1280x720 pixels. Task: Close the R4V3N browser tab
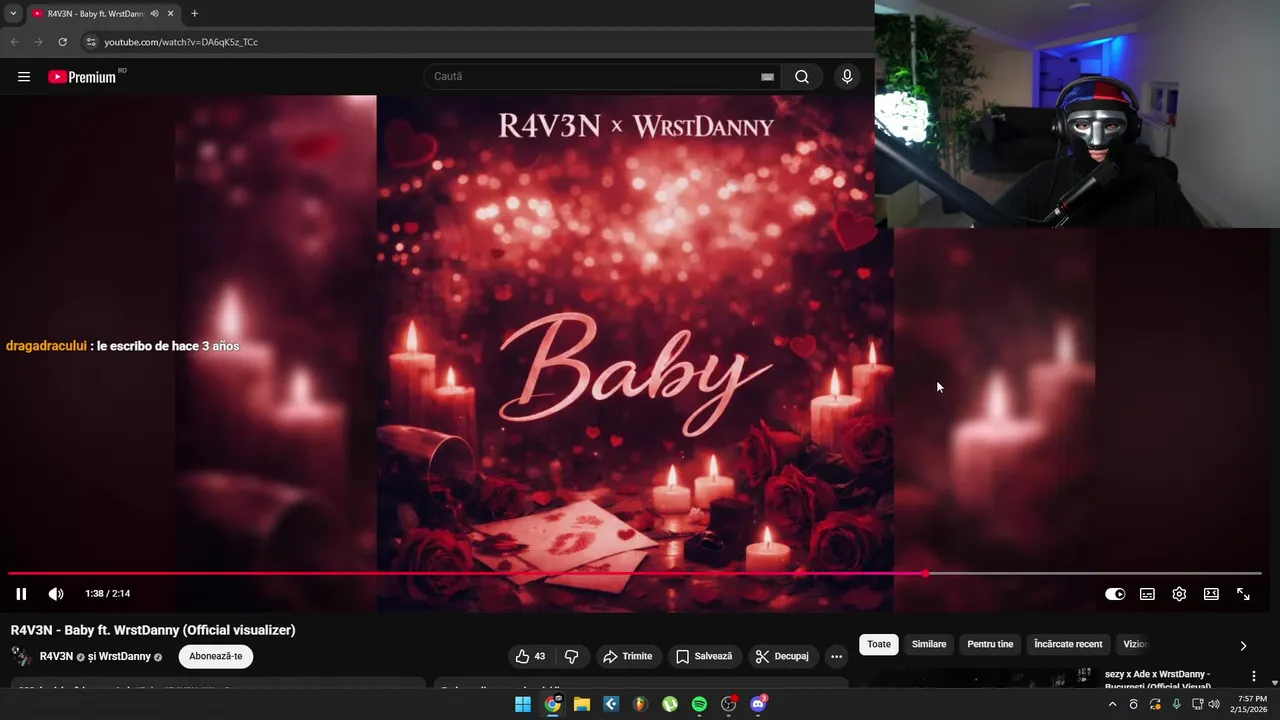click(x=170, y=14)
